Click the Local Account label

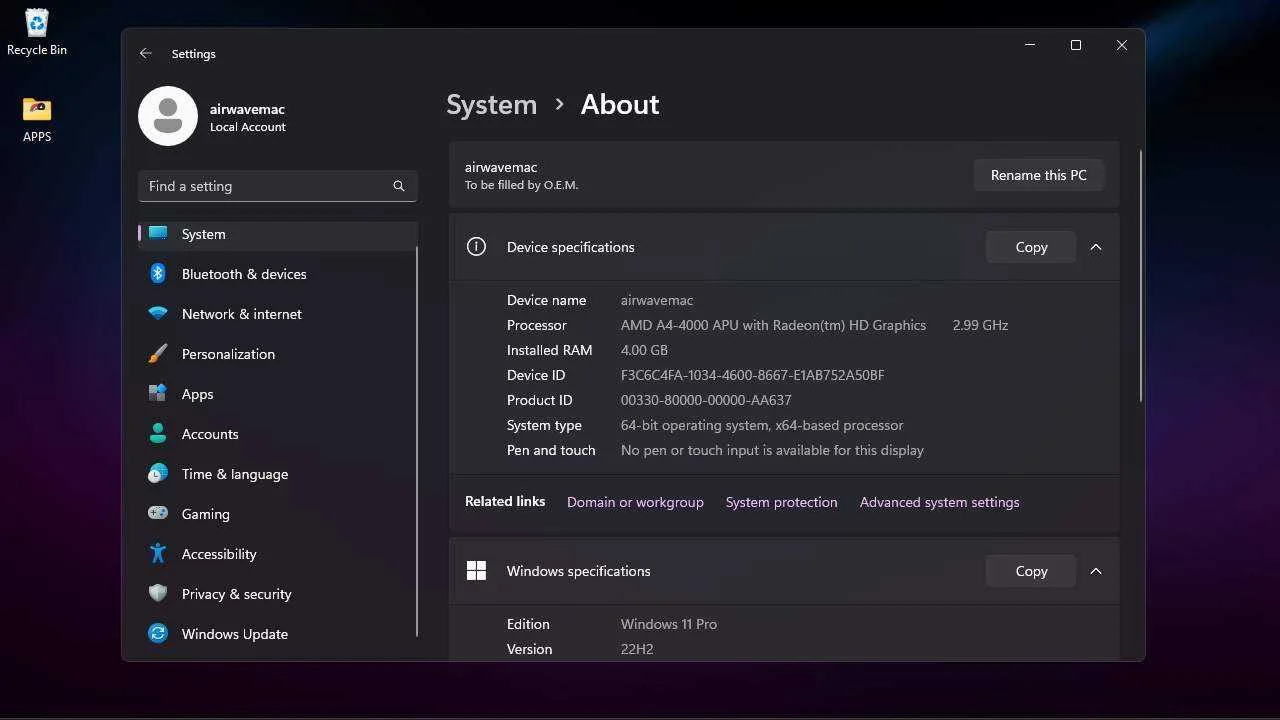tap(248, 127)
